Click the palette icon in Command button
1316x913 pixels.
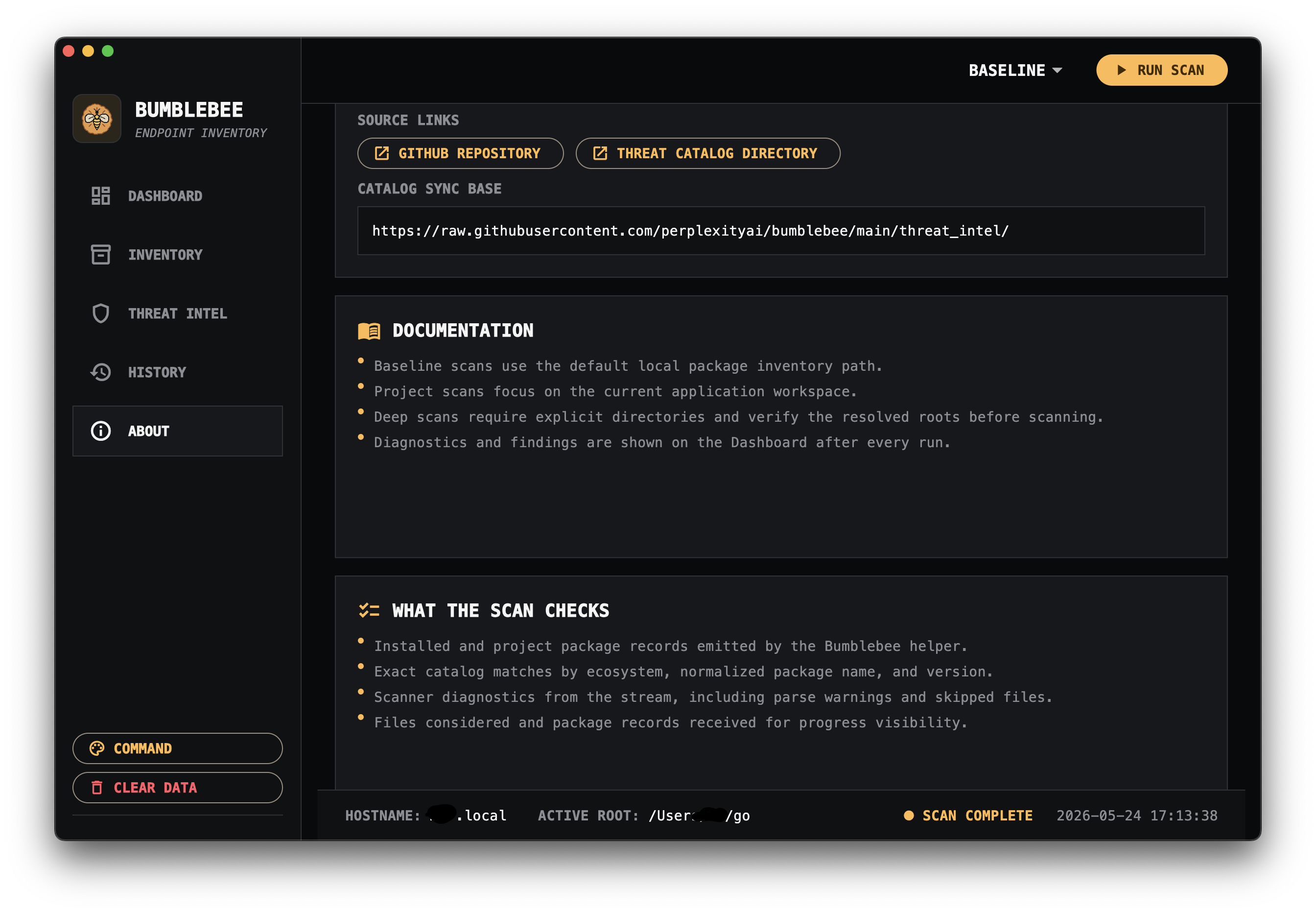[97, 748]
